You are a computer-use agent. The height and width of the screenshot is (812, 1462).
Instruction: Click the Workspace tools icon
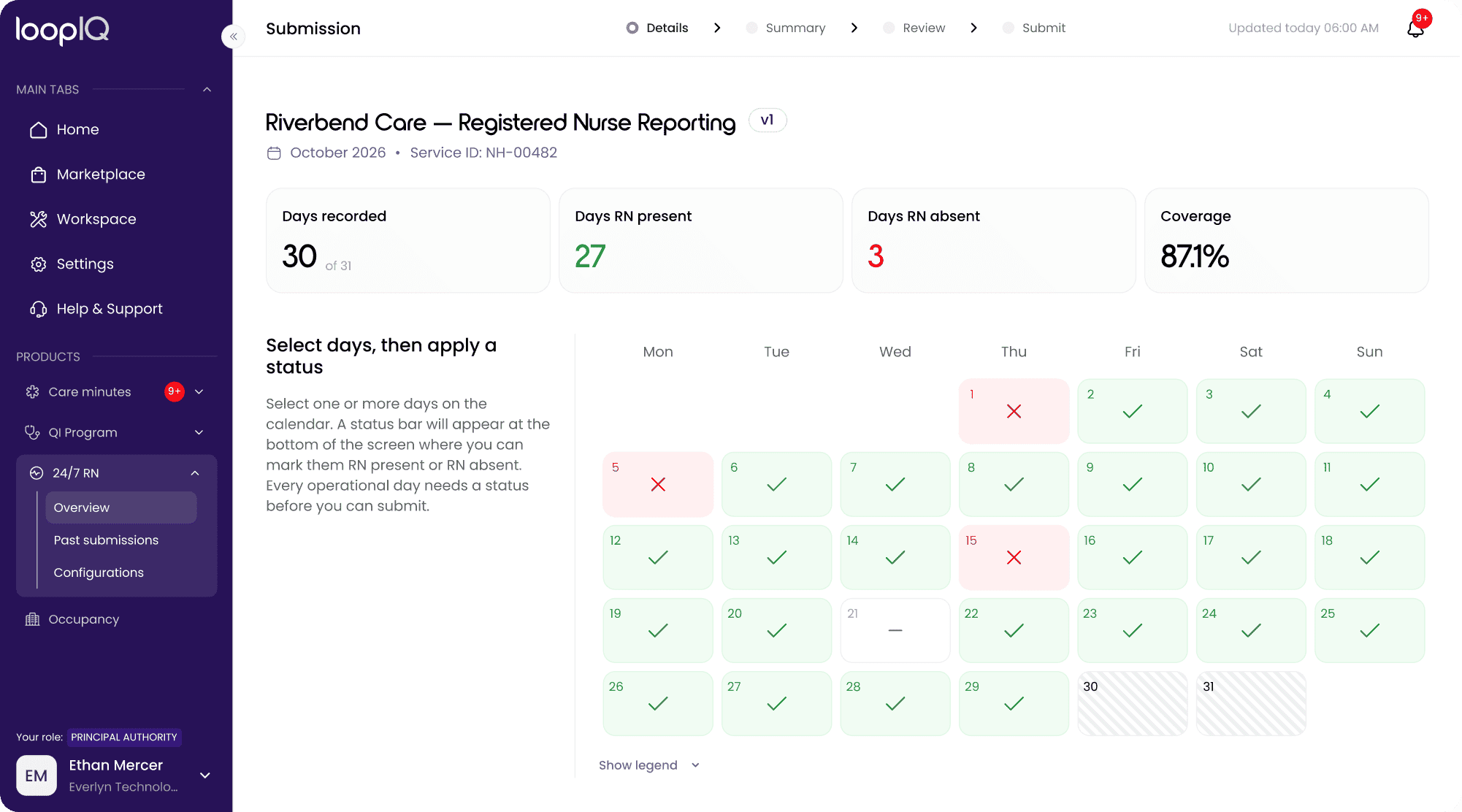point(39,219)
